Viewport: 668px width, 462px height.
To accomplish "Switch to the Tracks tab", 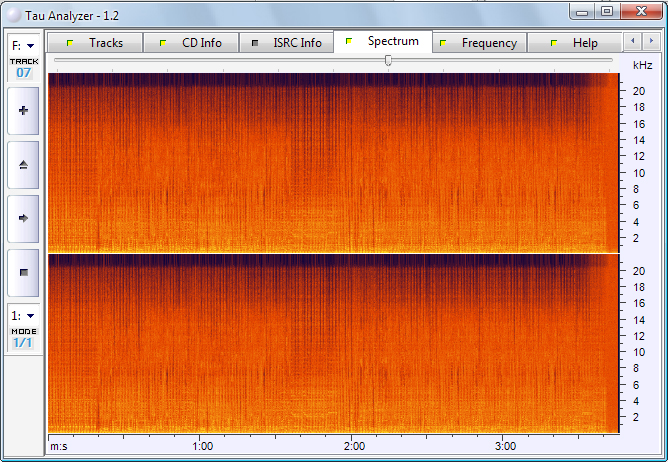I will coord(95,43).
